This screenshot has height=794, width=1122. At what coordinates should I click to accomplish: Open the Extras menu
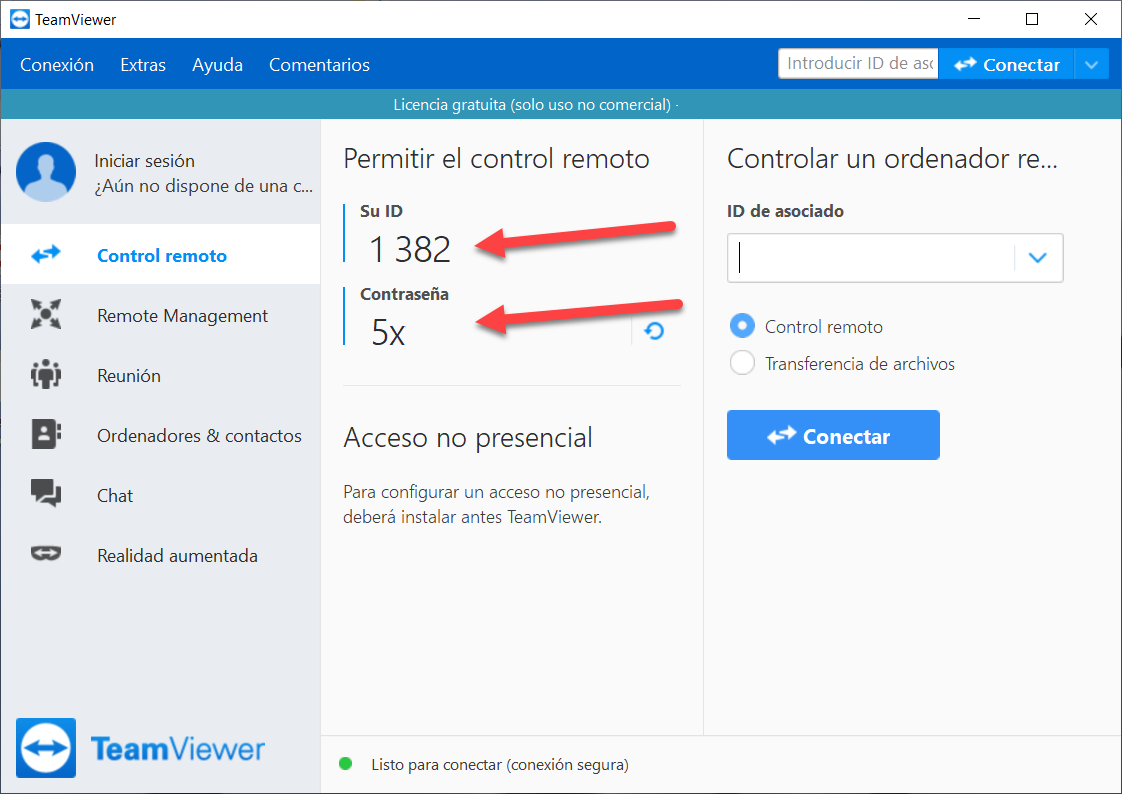(143, 65)
